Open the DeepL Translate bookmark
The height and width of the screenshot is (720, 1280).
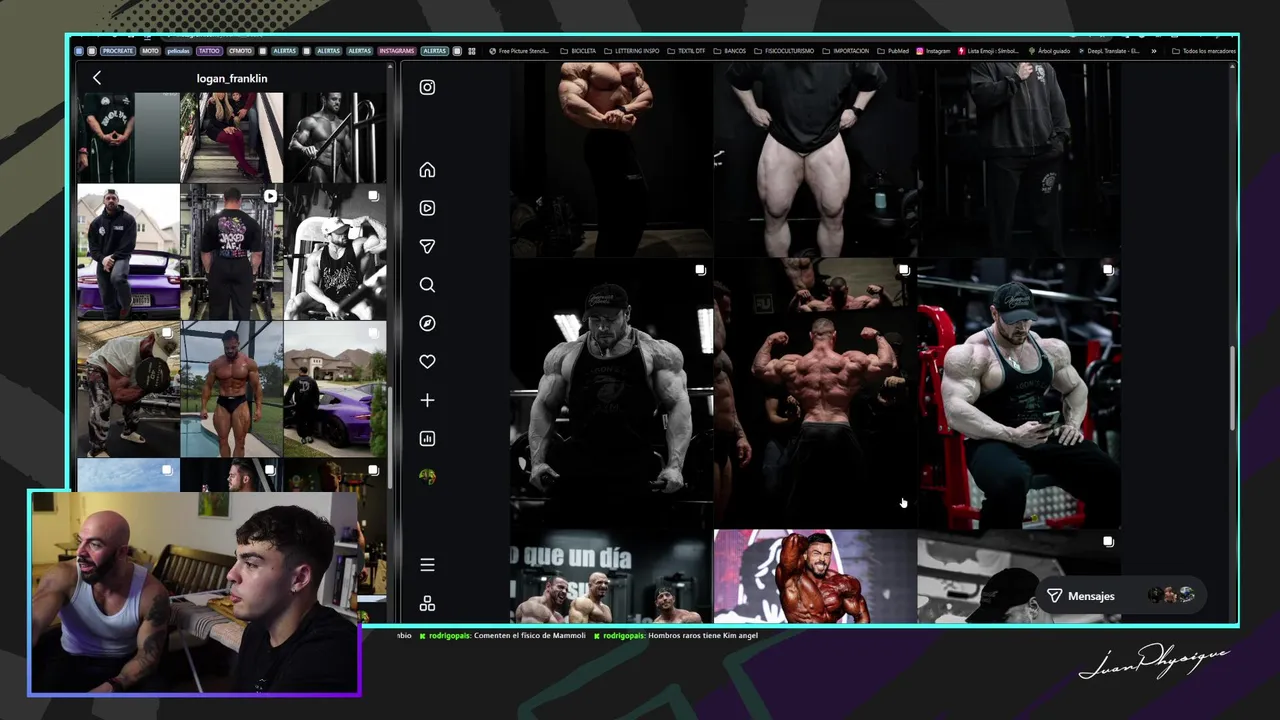click(x=1109, y=51)
